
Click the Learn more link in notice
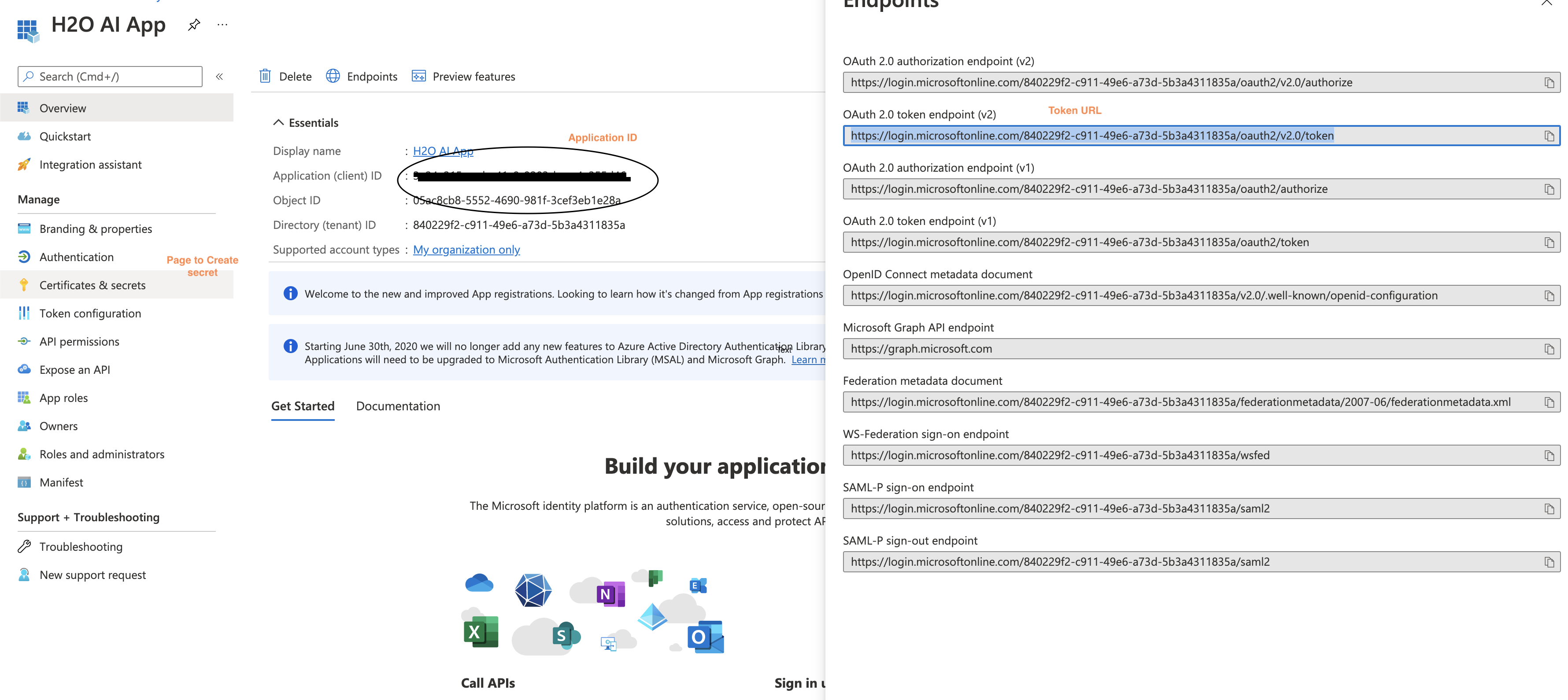pyautogui.click(x=808, y=359)
